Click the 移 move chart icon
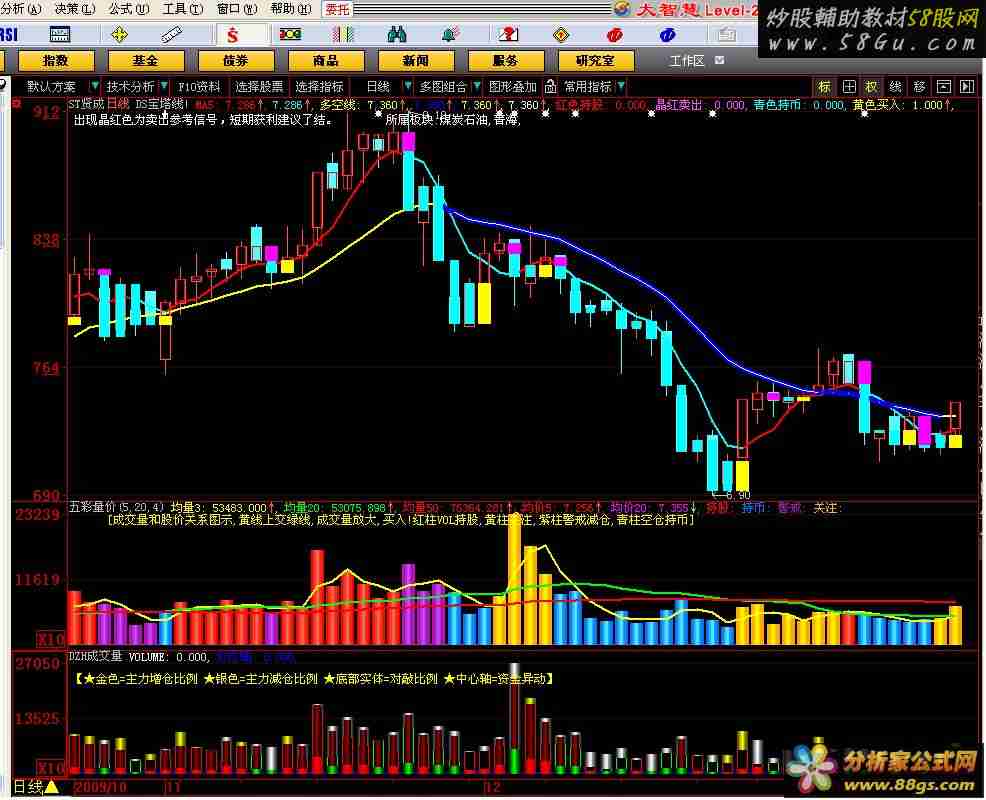 pos(919,87)
